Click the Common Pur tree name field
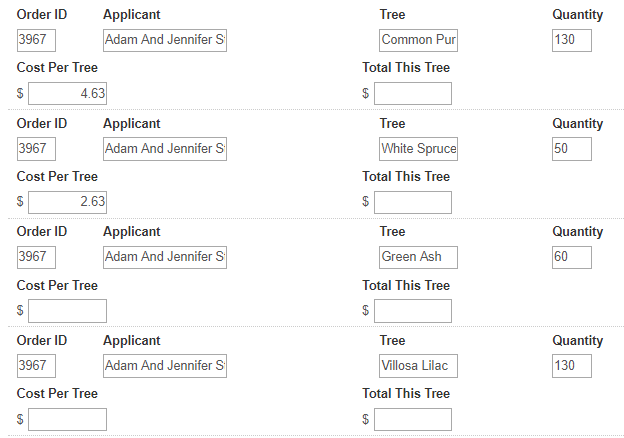The width and height of the screenshot is (624, 438). 418,40
